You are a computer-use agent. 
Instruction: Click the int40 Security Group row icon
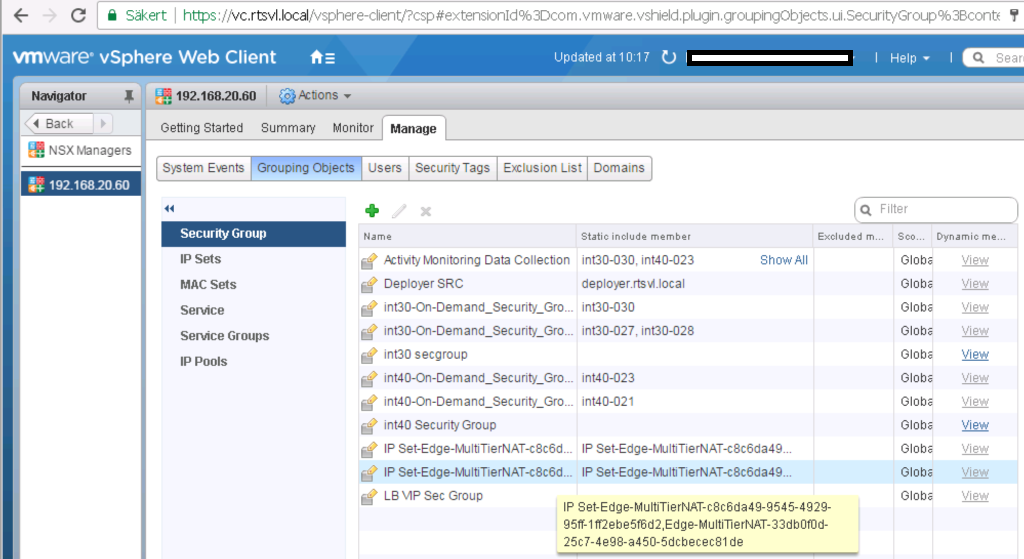coord(369,425)
